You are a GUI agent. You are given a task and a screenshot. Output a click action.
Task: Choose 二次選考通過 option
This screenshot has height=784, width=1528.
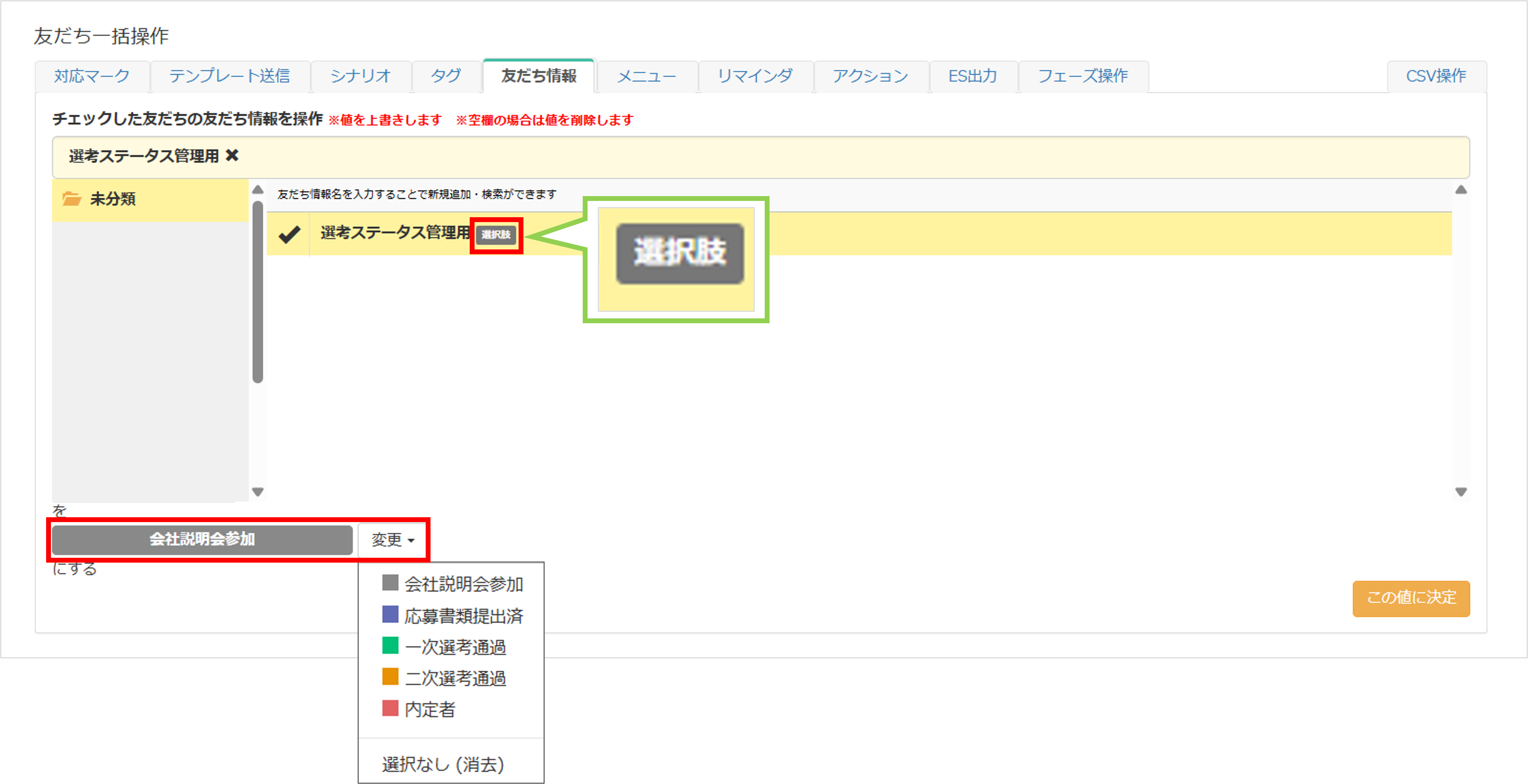[x=451, y=678]
